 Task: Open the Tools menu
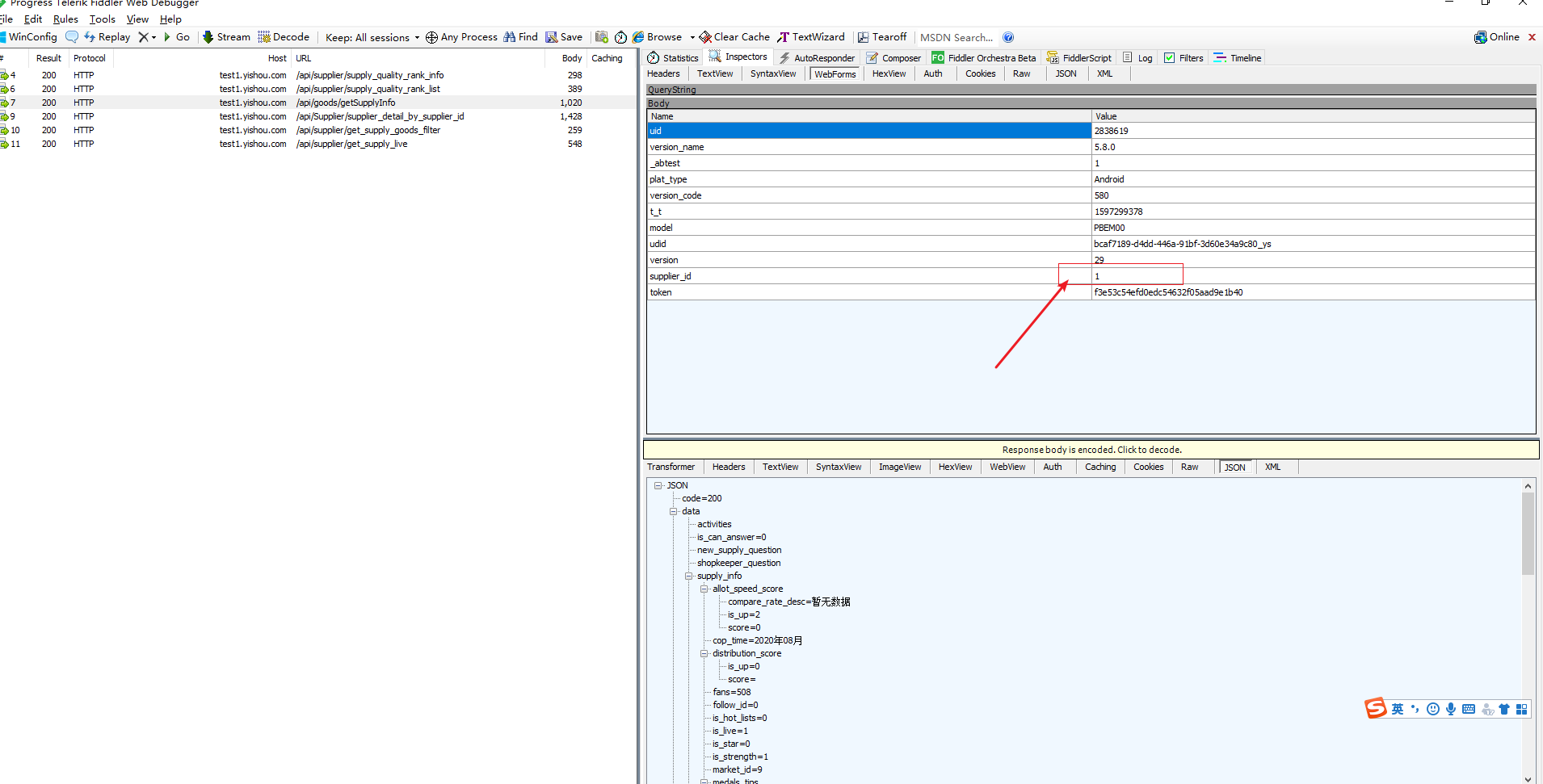[103, 19]
